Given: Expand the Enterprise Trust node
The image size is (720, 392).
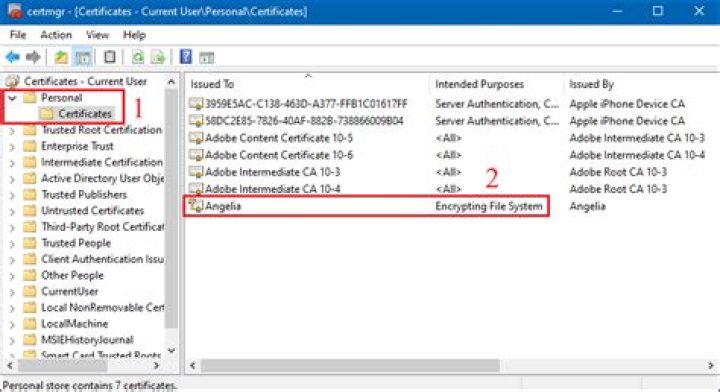Looking at the screenshot, I should pyautogui.click(x=12, y=147).
